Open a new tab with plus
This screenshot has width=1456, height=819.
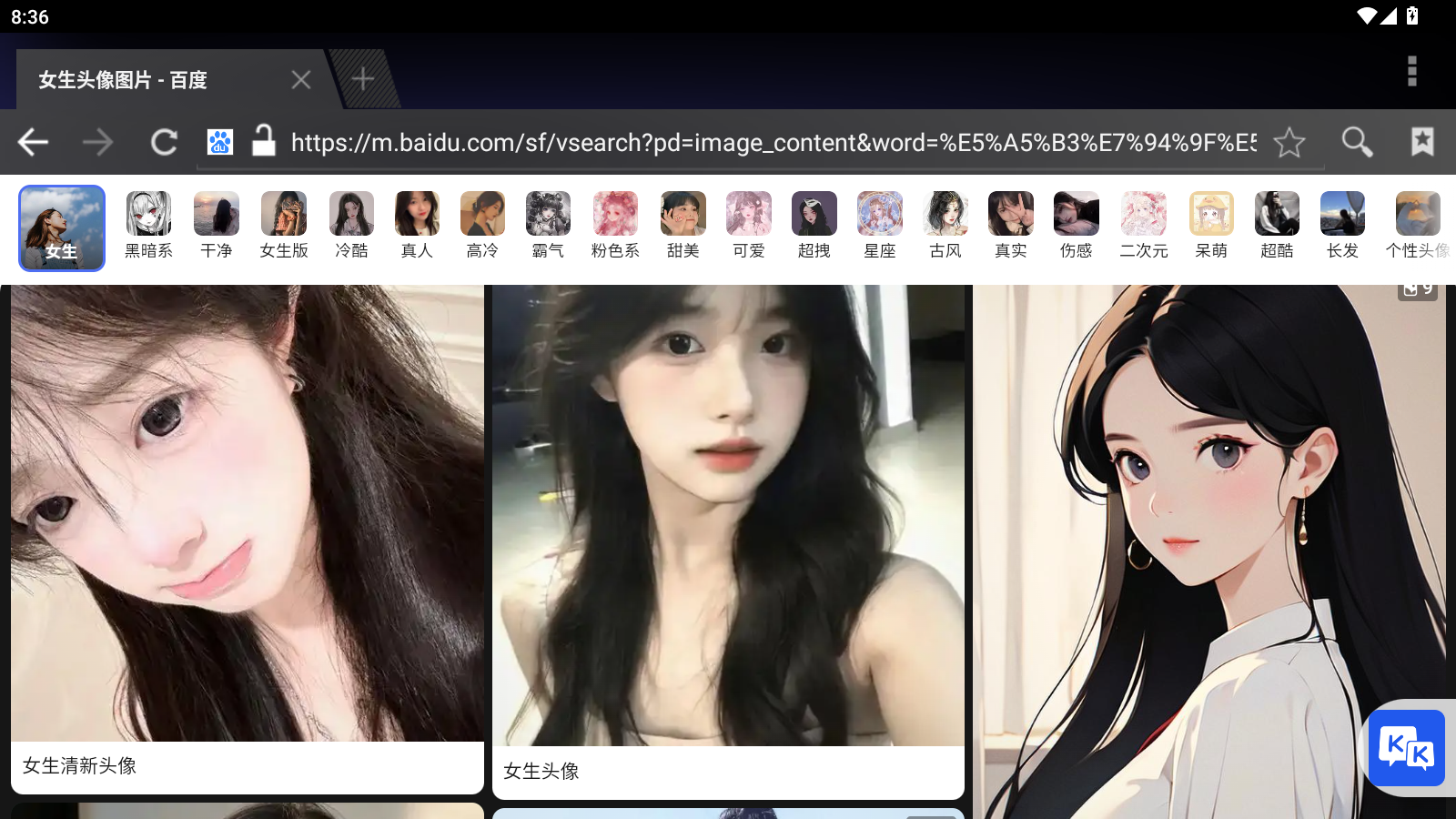363,79
